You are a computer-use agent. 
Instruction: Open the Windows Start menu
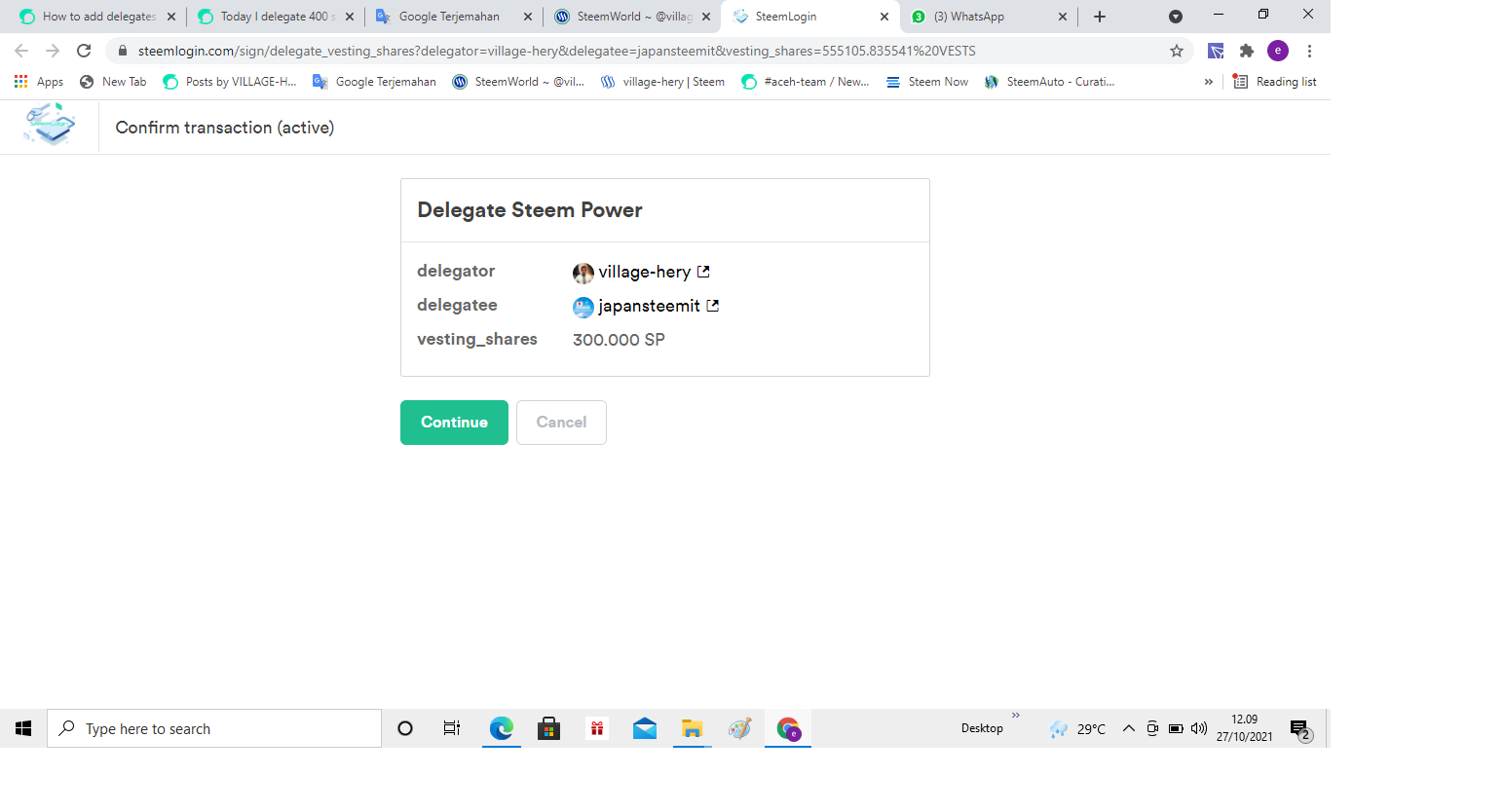pos(23,728)
